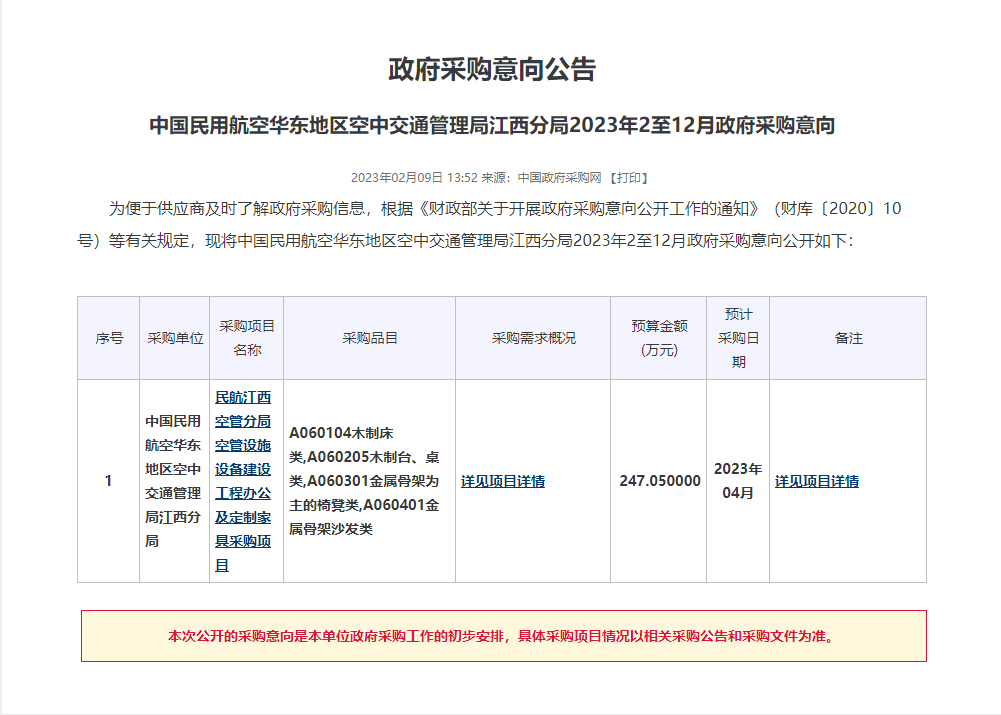Click the 预计采购日期 column header
This screenshot has height=715, width=1001.
point(738,338)
